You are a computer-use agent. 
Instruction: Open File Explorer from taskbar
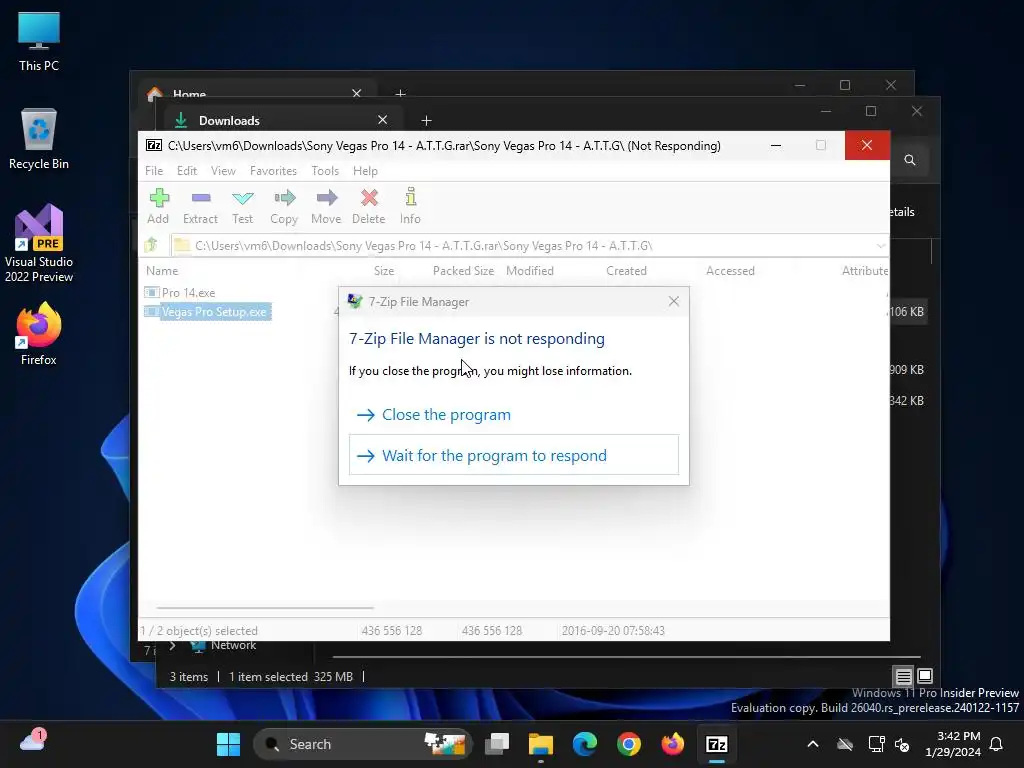(541, 744)
